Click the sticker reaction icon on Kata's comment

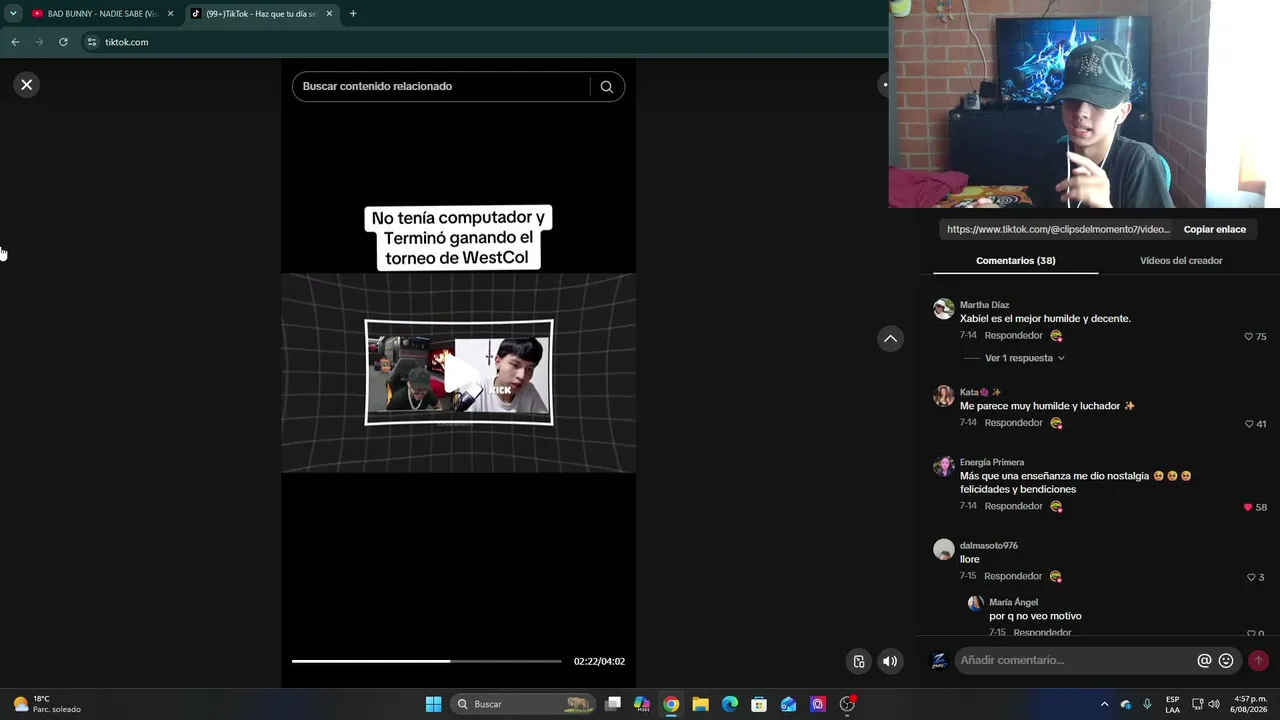click(1056, 423)
